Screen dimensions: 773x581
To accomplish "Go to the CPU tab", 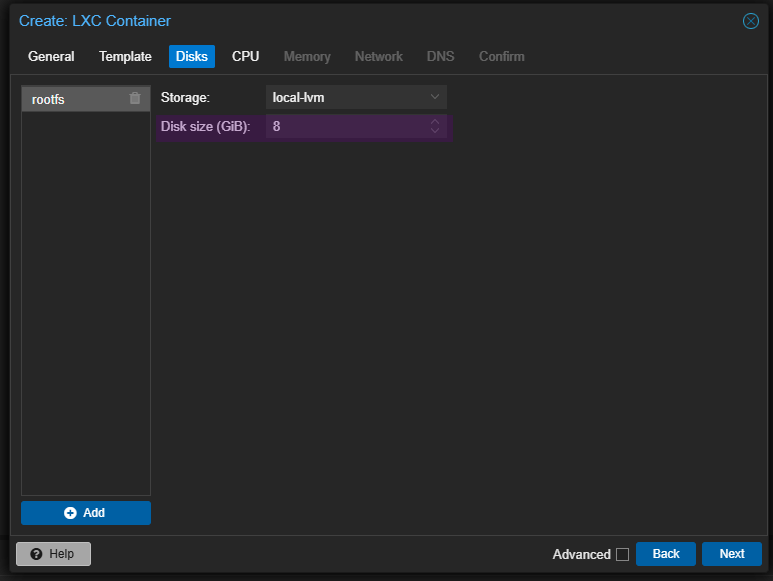I will pyautogui.click(x=246, y=56).
